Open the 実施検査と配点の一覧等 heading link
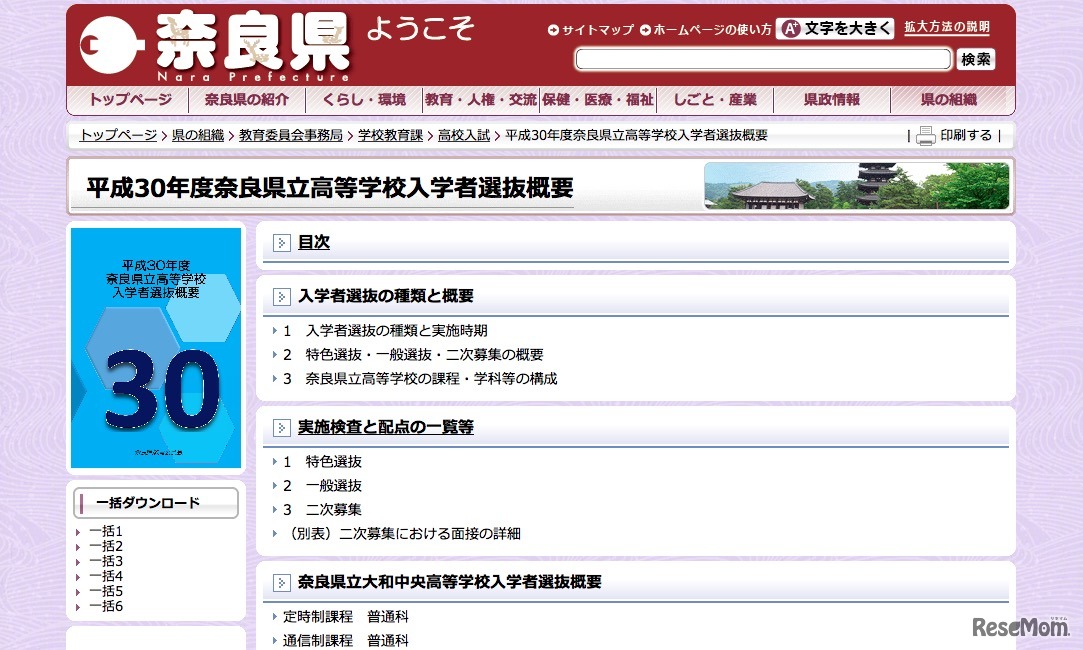Screen dimensions: 1083x650 385,428
